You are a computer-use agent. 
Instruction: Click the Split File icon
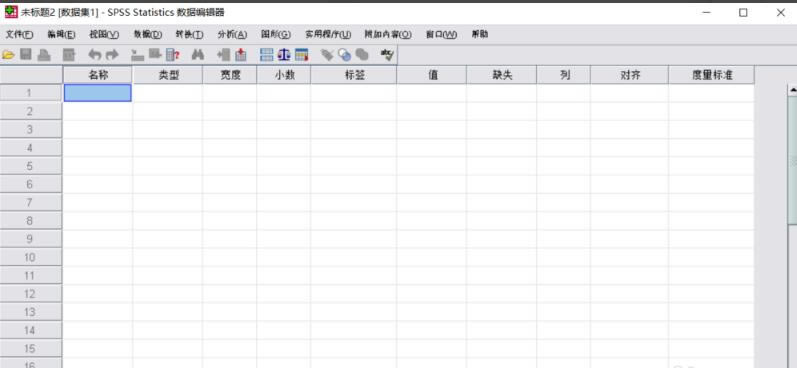tap(266, 55)
